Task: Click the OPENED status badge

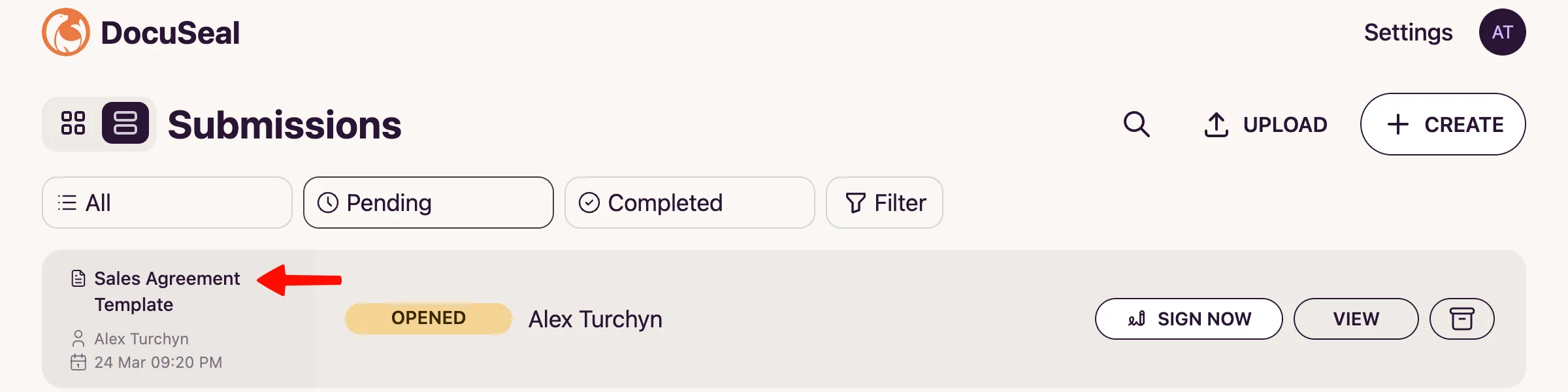Action: pos(429,318)
